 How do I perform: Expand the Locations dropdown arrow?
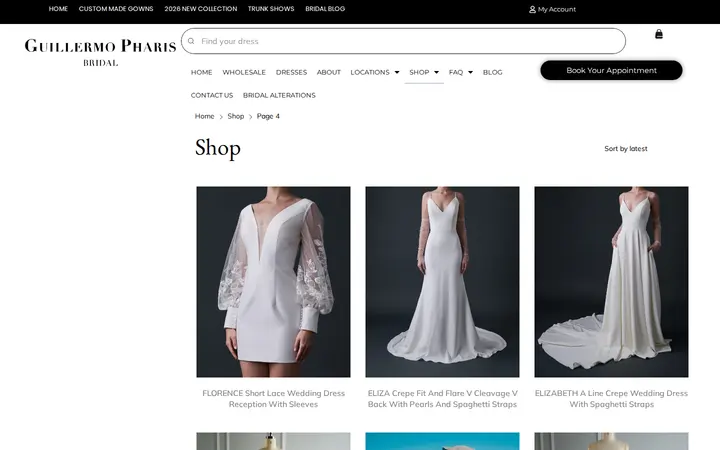tap(397, 72)
